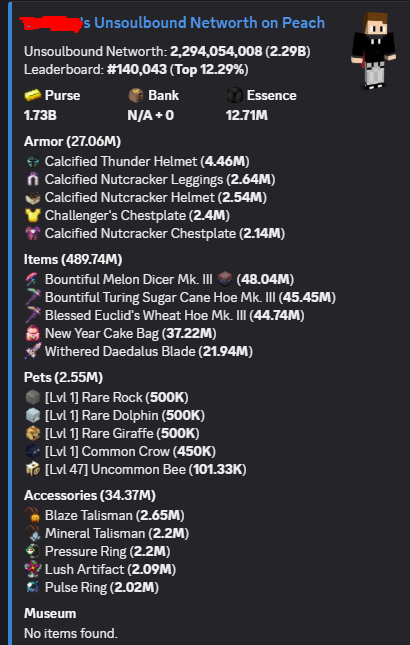410x645 pixels.
Task: Click the Challenger's Chestplate icon
Action: click(32, 216)
